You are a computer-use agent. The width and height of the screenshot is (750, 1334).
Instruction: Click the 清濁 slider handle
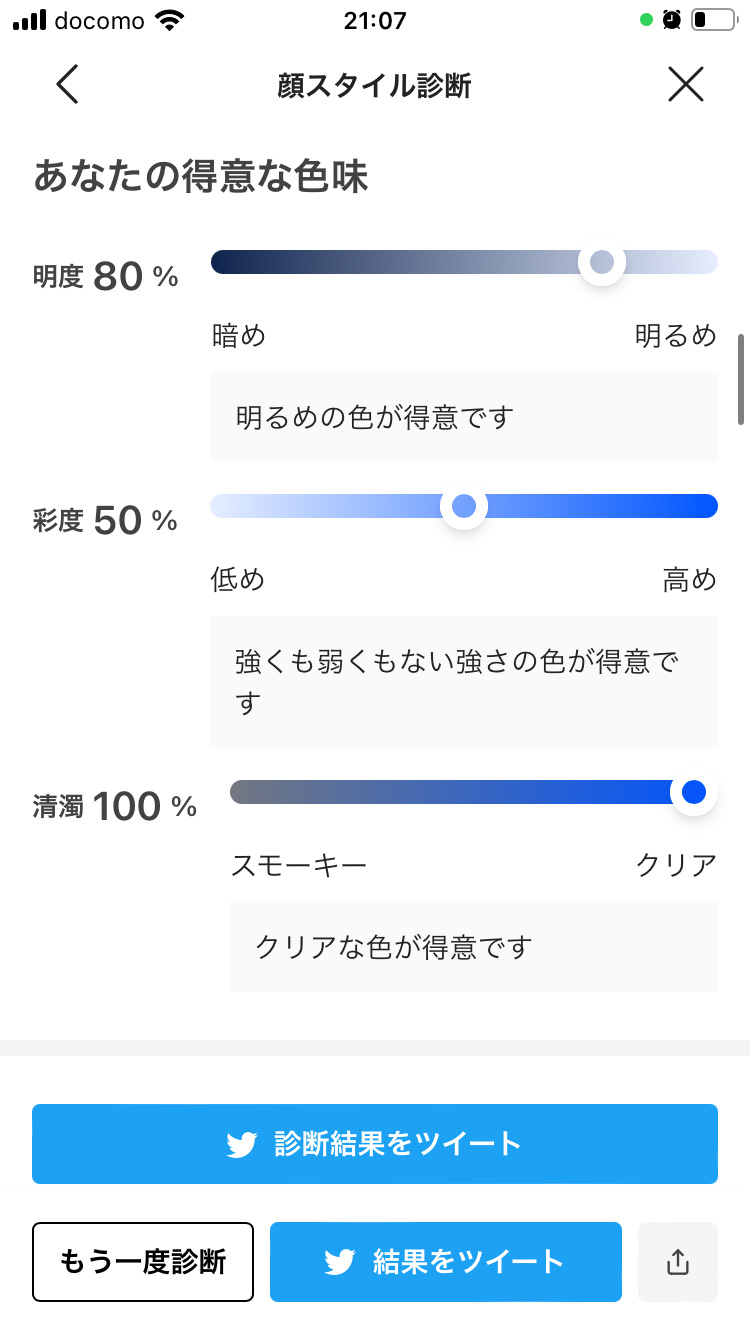(693, 793)
